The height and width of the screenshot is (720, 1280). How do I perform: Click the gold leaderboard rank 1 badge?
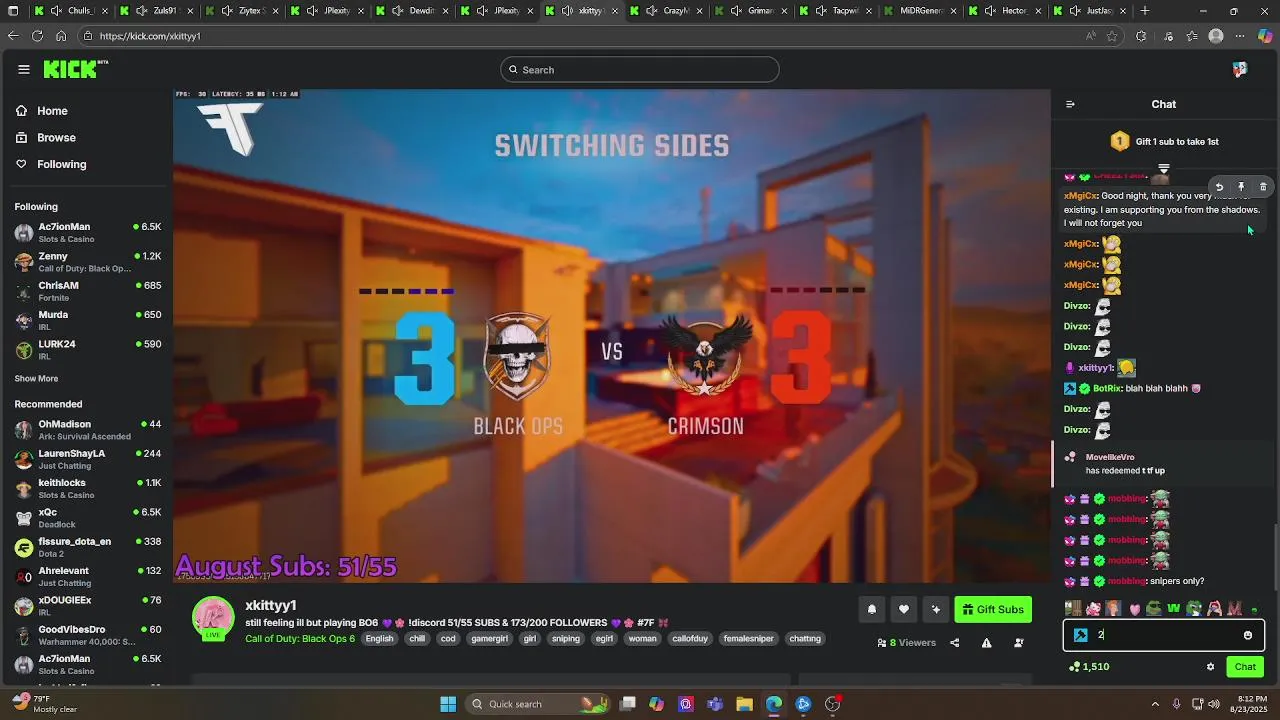[1120, 141]
